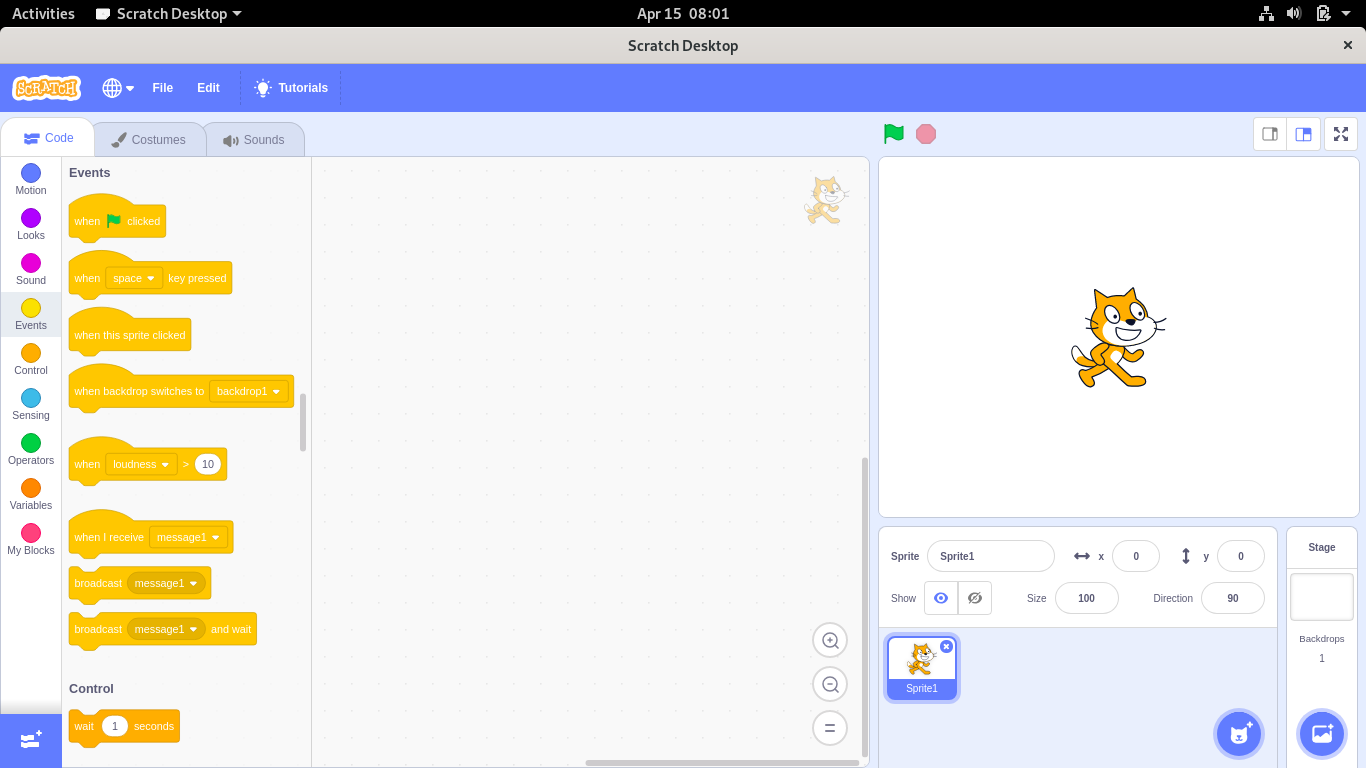
Task: Delete Sprite1 with its x button
Action: 946,646
